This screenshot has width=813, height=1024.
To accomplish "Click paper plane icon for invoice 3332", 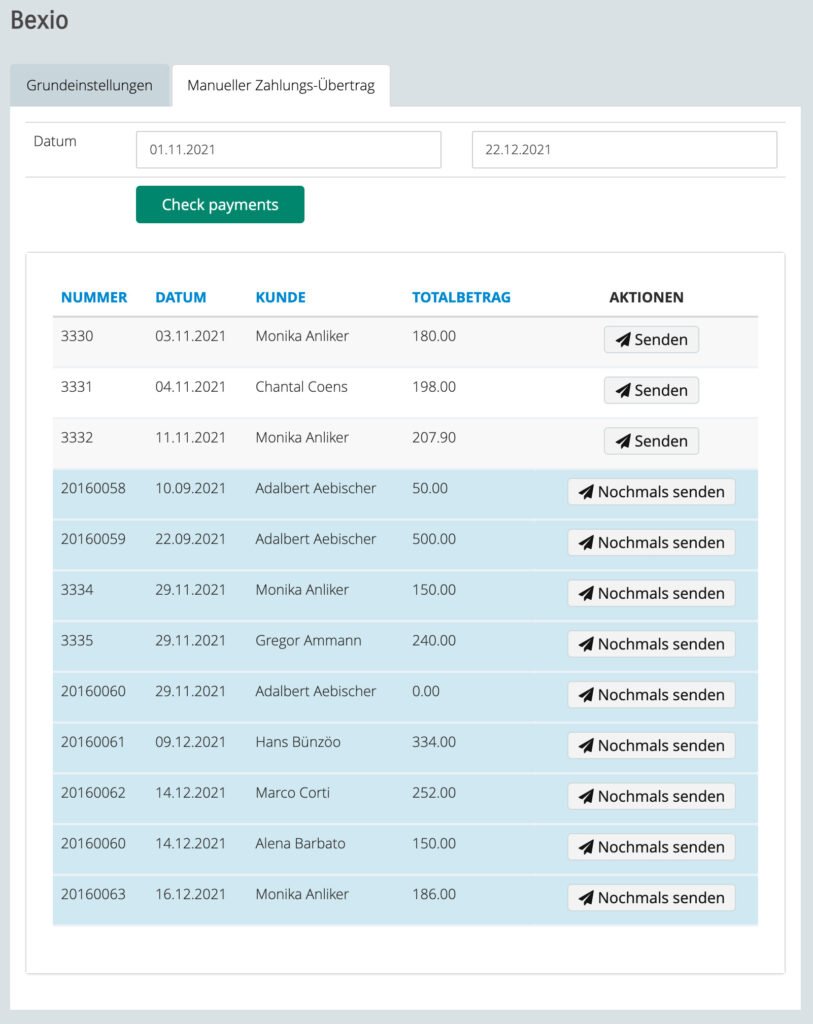I will coord(623,442).
